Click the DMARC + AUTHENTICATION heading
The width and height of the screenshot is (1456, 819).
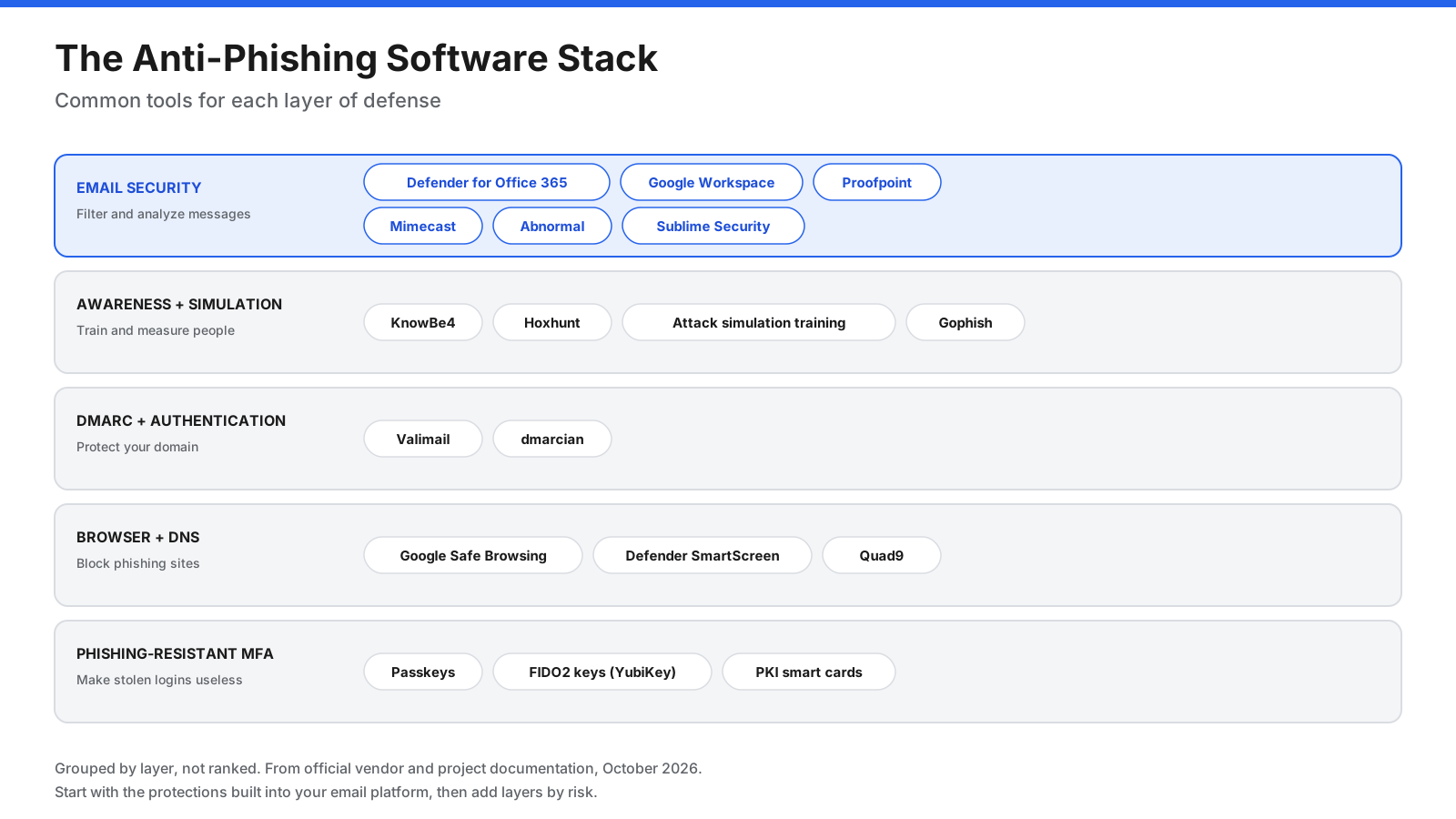click(181, 420)
